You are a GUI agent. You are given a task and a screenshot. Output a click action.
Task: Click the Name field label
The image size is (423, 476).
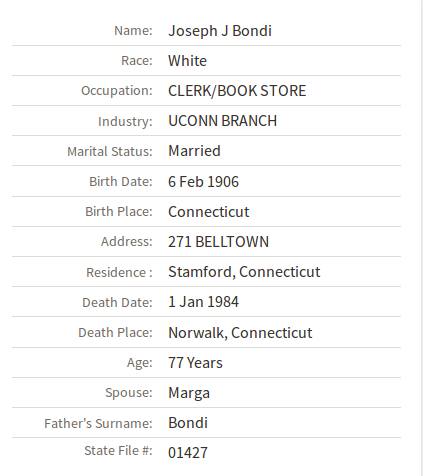click(x=133, y=31)
